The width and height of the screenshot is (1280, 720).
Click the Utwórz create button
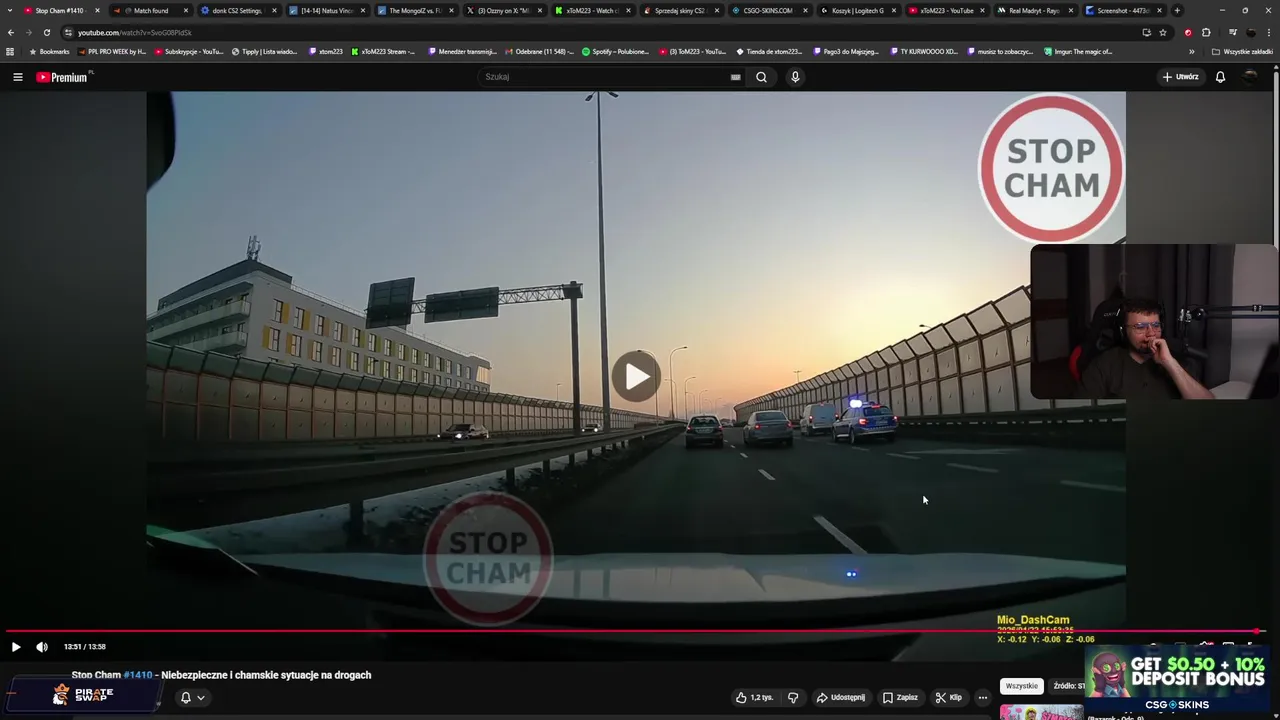1180,77
